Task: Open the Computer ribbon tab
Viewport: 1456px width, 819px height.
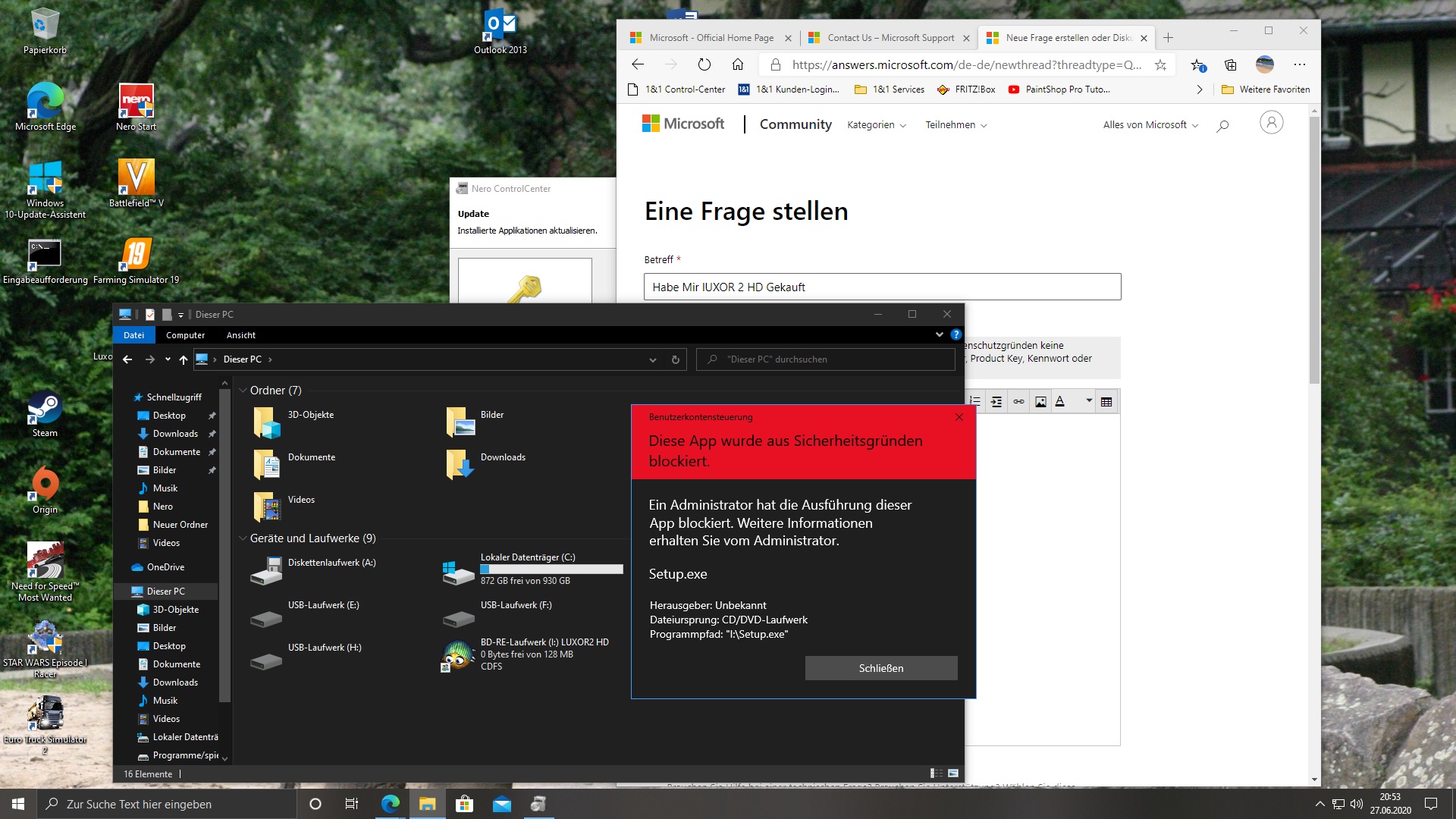Action: coord(185,334)
